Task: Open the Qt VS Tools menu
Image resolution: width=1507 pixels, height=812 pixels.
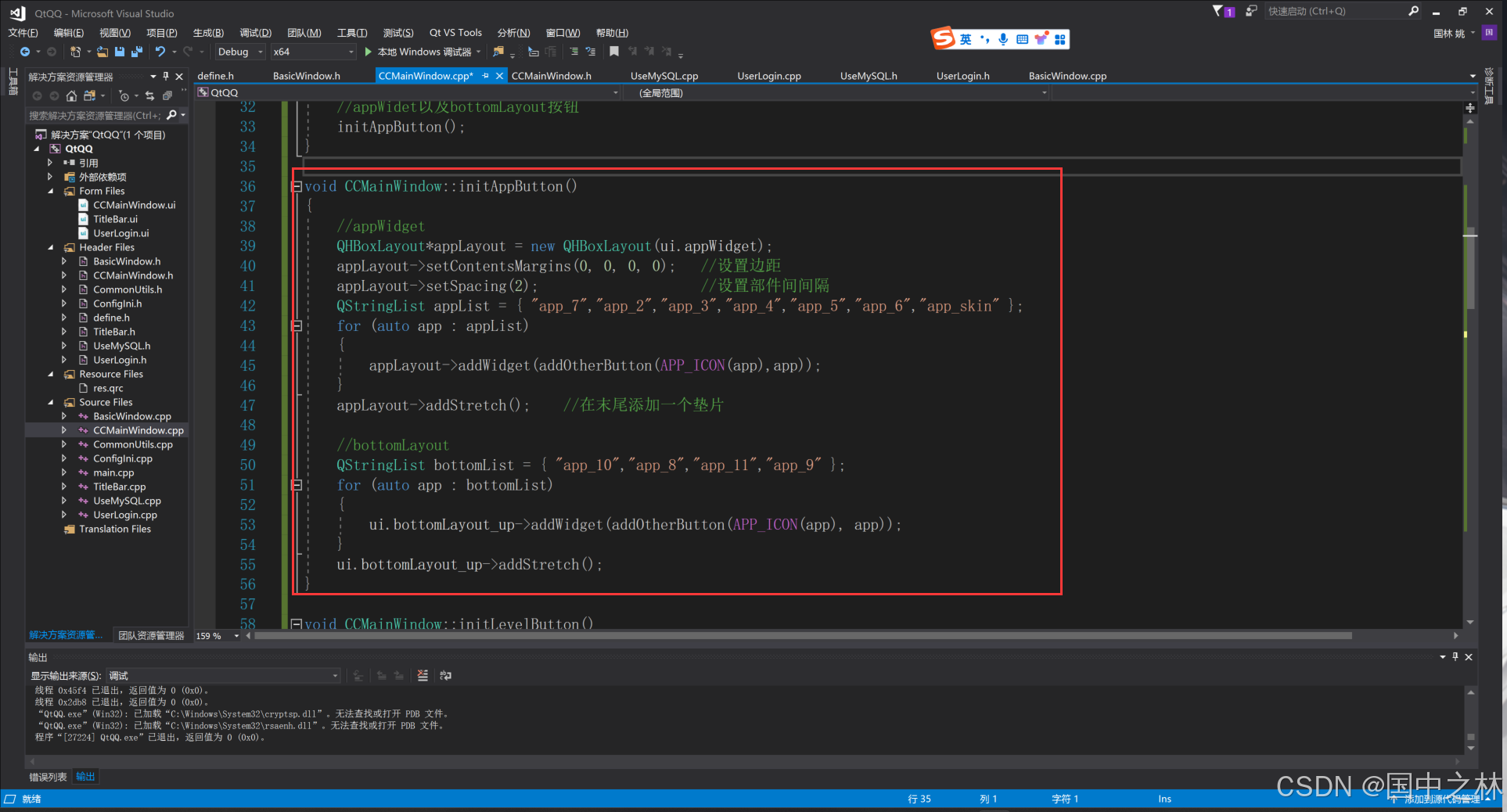Action: 455,32
